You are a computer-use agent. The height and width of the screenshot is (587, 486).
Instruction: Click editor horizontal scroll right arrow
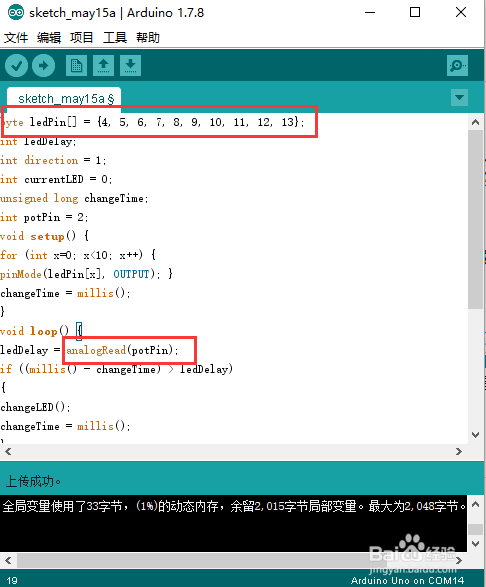[x=459, y=452]
